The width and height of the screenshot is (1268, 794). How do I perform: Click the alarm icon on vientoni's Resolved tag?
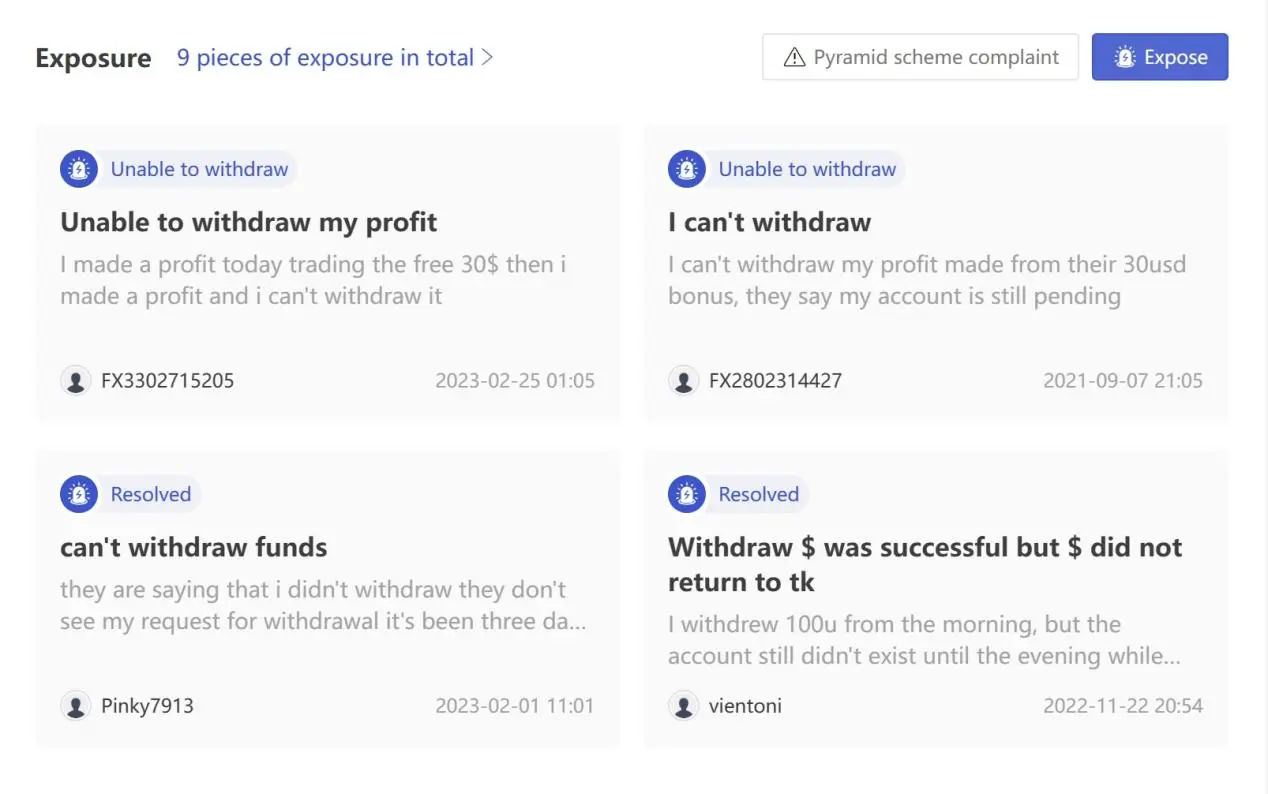(x=687, y=494)
